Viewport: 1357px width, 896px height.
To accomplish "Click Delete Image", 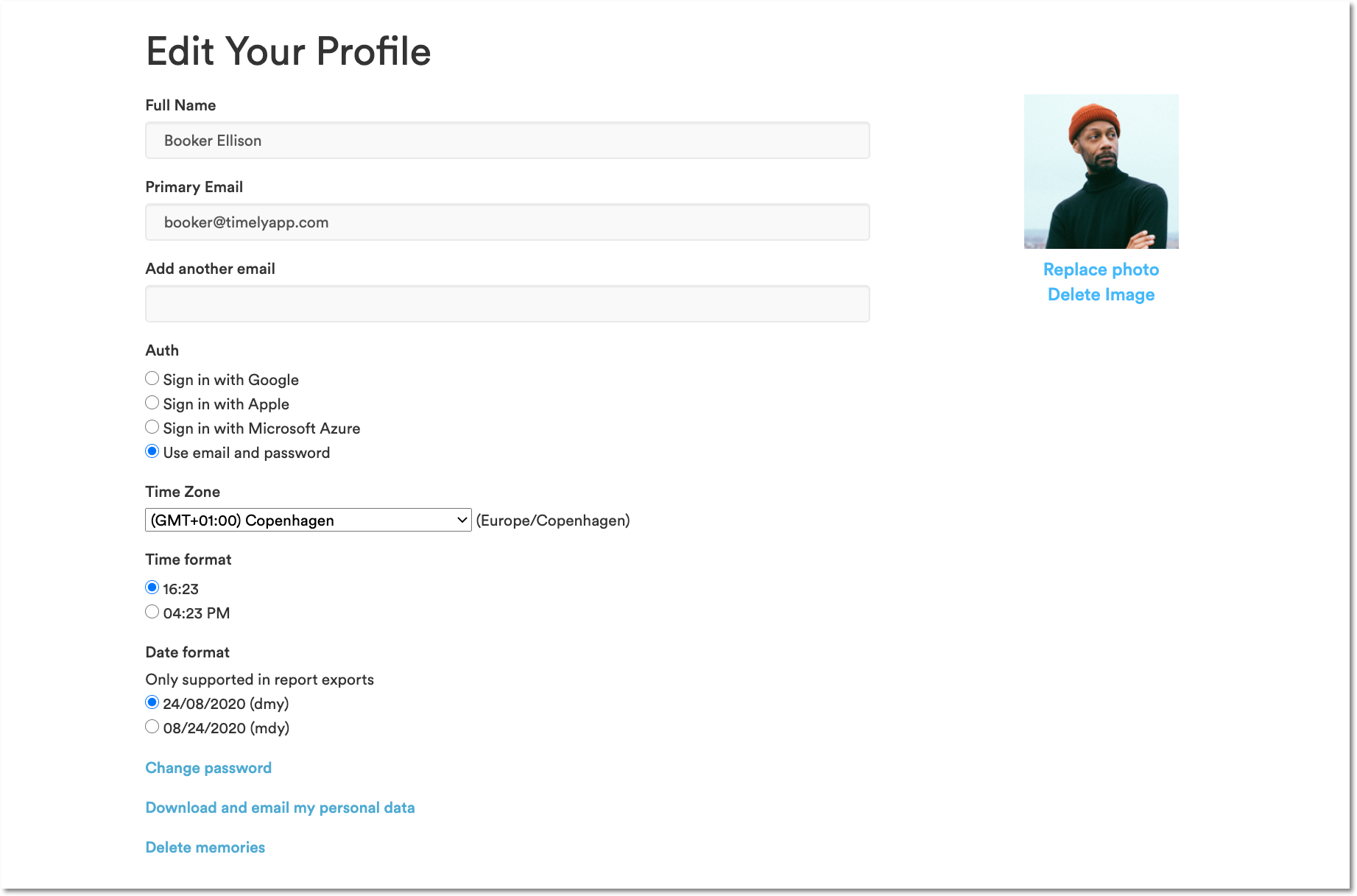I will tap(1100, 294).
